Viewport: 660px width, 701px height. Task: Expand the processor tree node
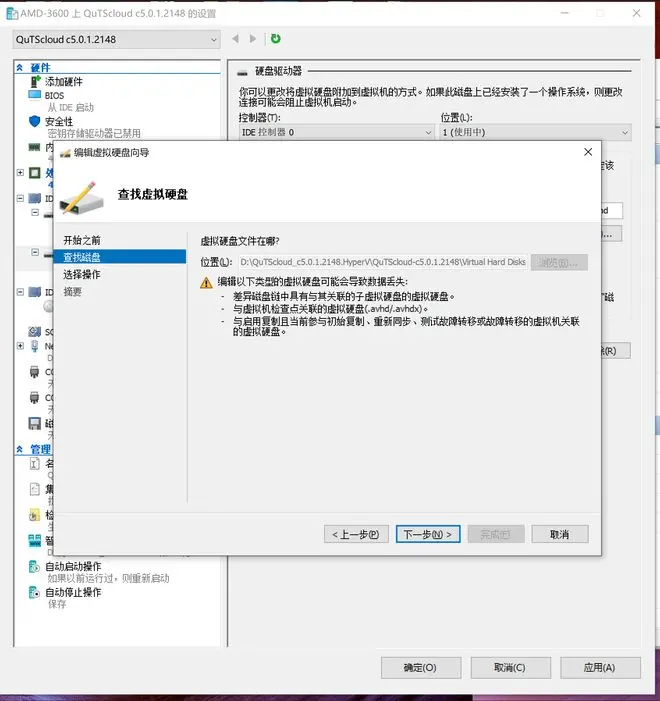click(x=20, y=173)
